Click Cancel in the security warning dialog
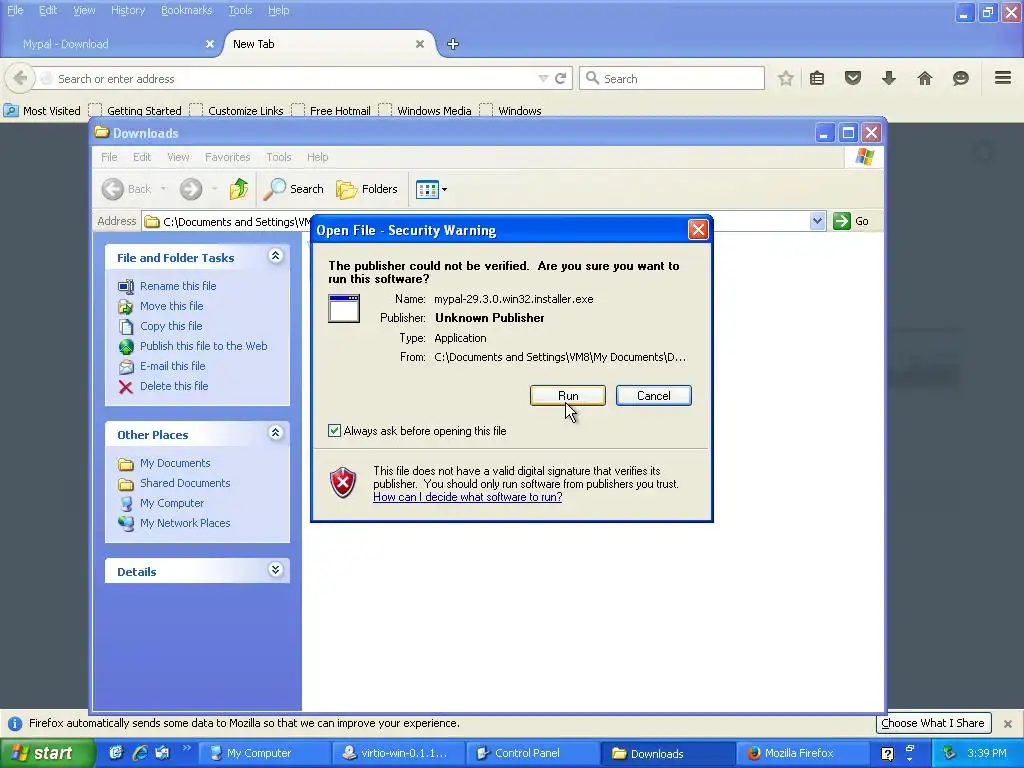The image size is (1024, 768). point(653,396)
